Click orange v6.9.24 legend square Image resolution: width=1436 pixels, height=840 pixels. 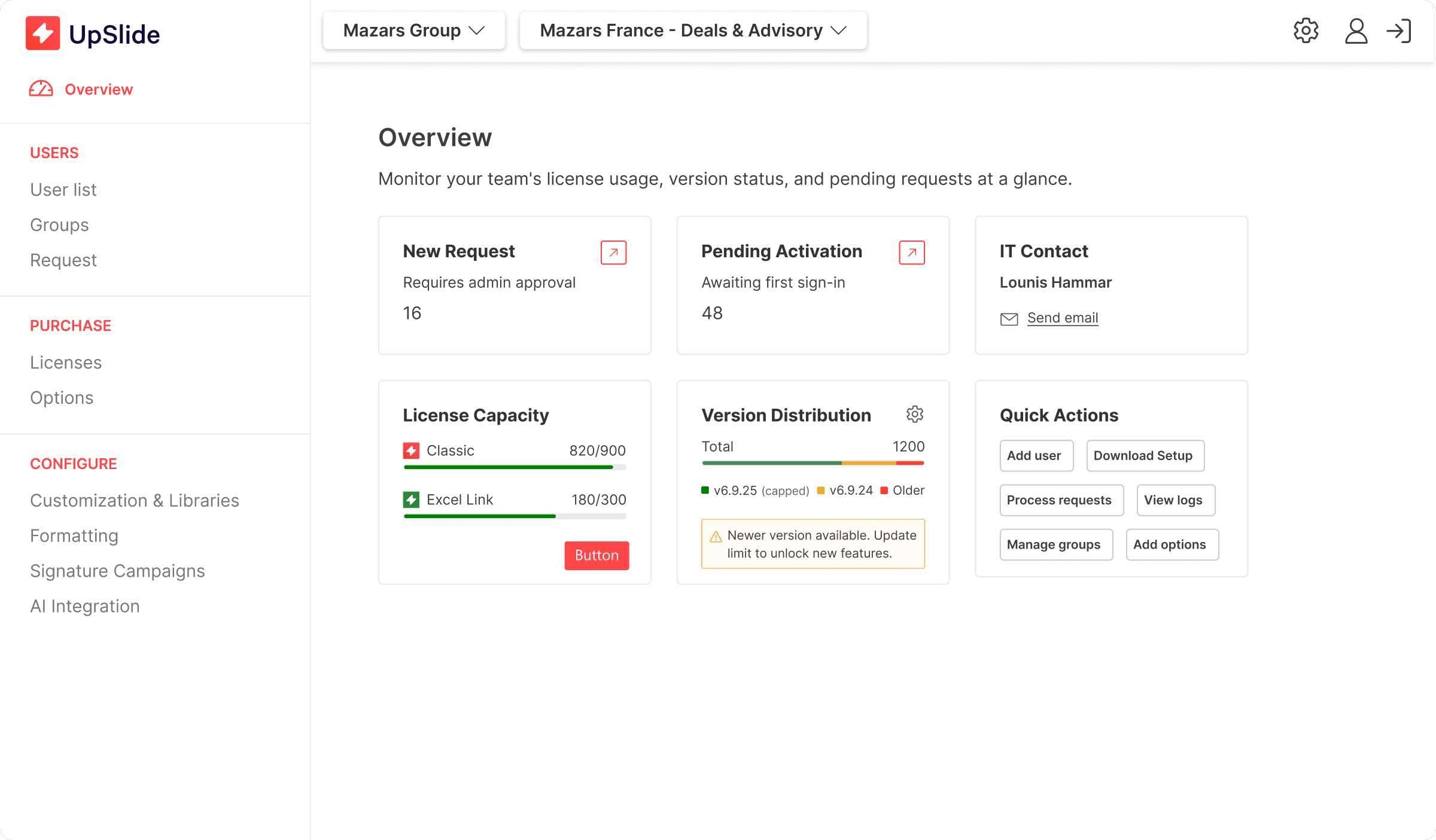coord(821,491)
